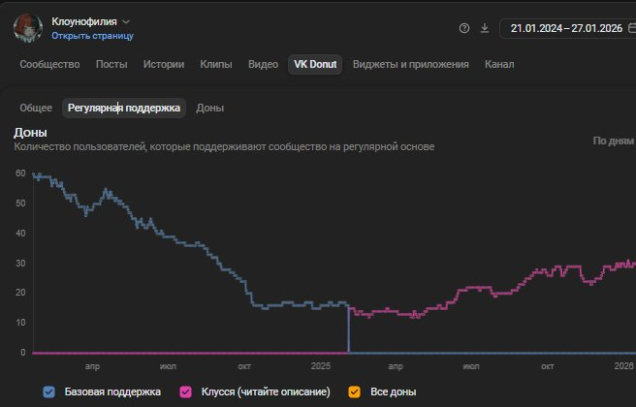Open the Доны sub-tab beside Регулярная поддержка

pos(210,108)
